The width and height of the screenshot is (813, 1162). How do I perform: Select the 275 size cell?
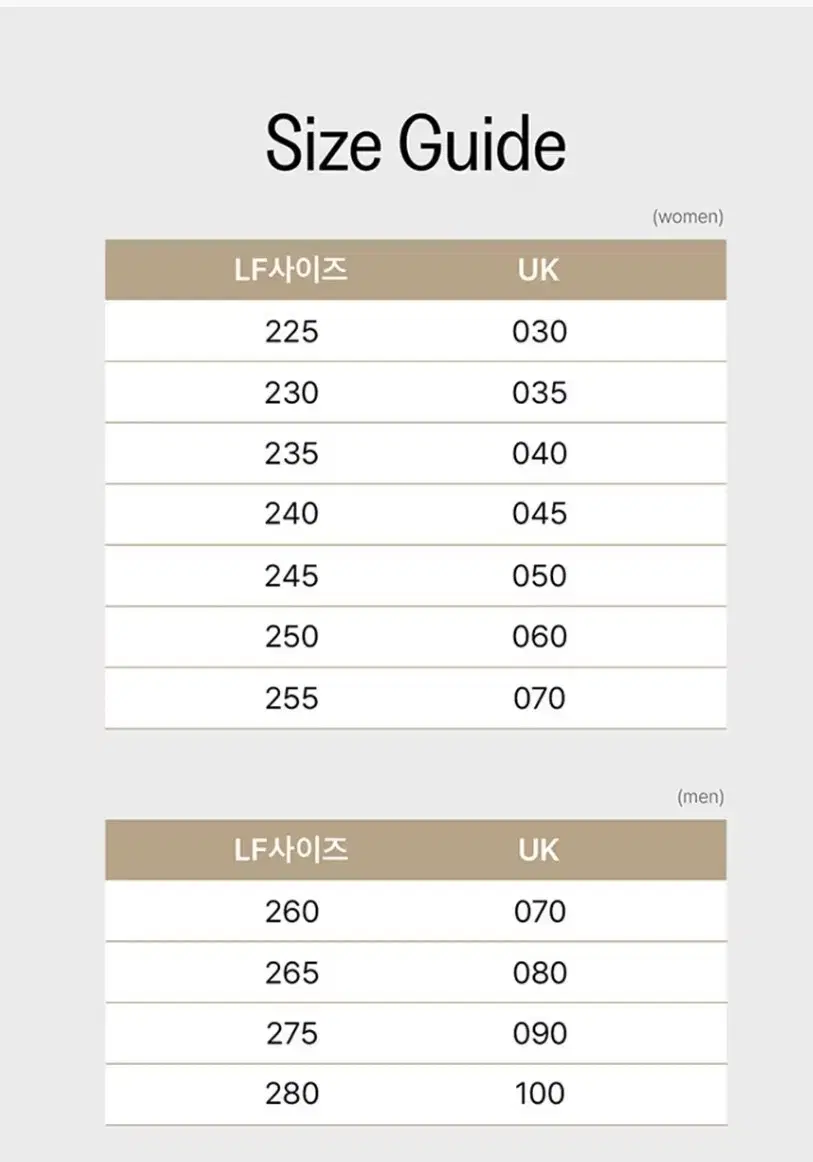tap(292, 1034)
